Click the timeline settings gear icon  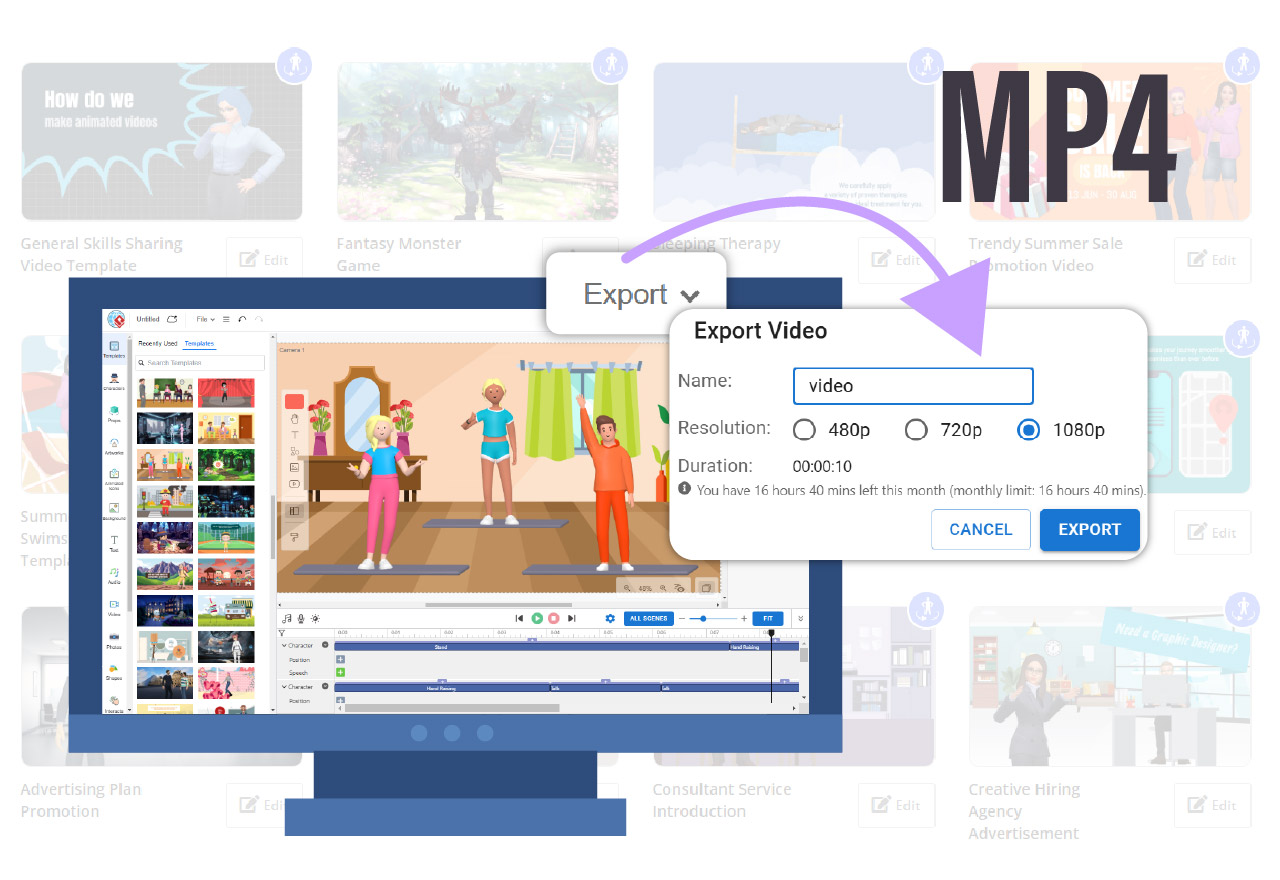pyautogui.click(x=610, y=618)
